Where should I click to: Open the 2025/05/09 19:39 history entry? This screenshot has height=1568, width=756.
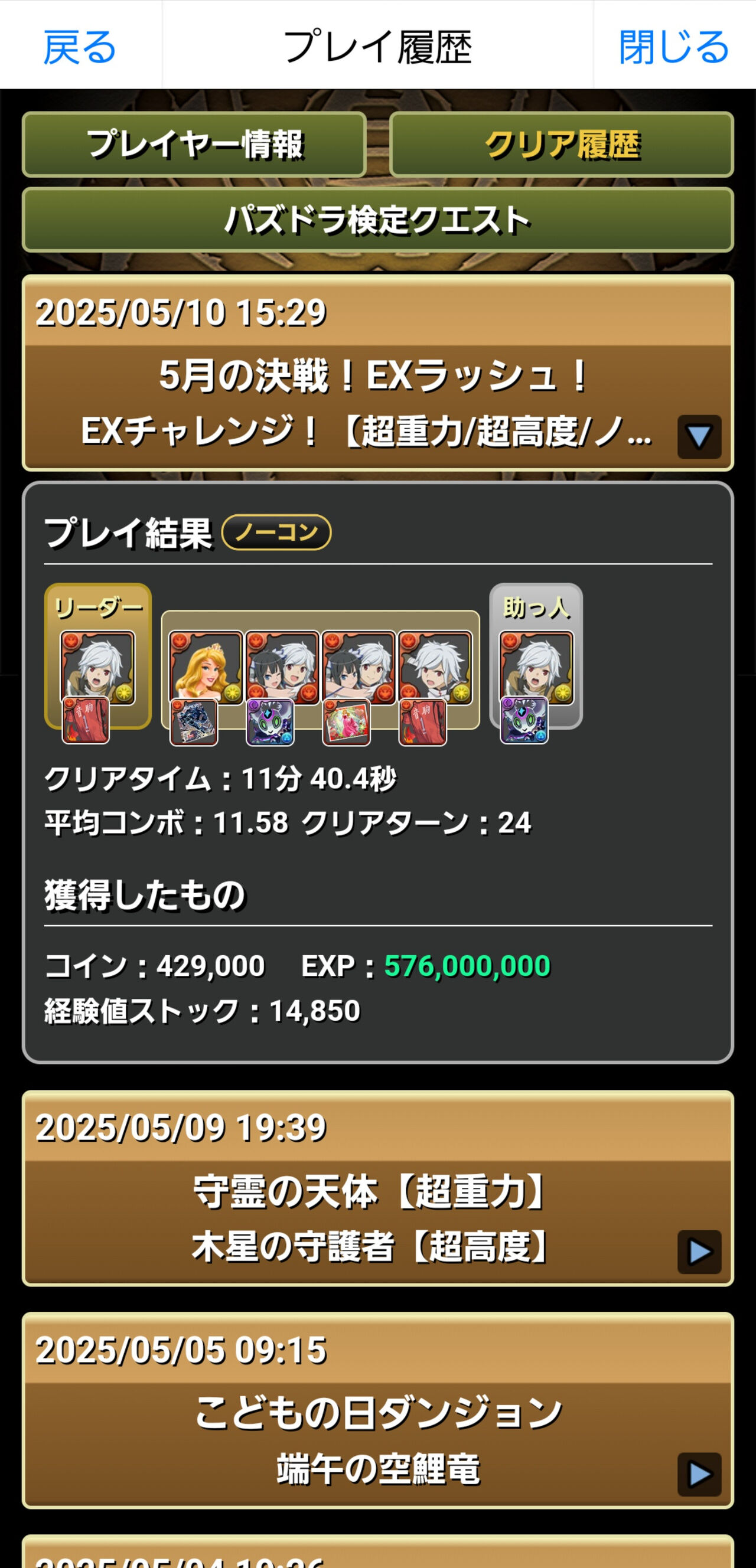[377, 1188]
